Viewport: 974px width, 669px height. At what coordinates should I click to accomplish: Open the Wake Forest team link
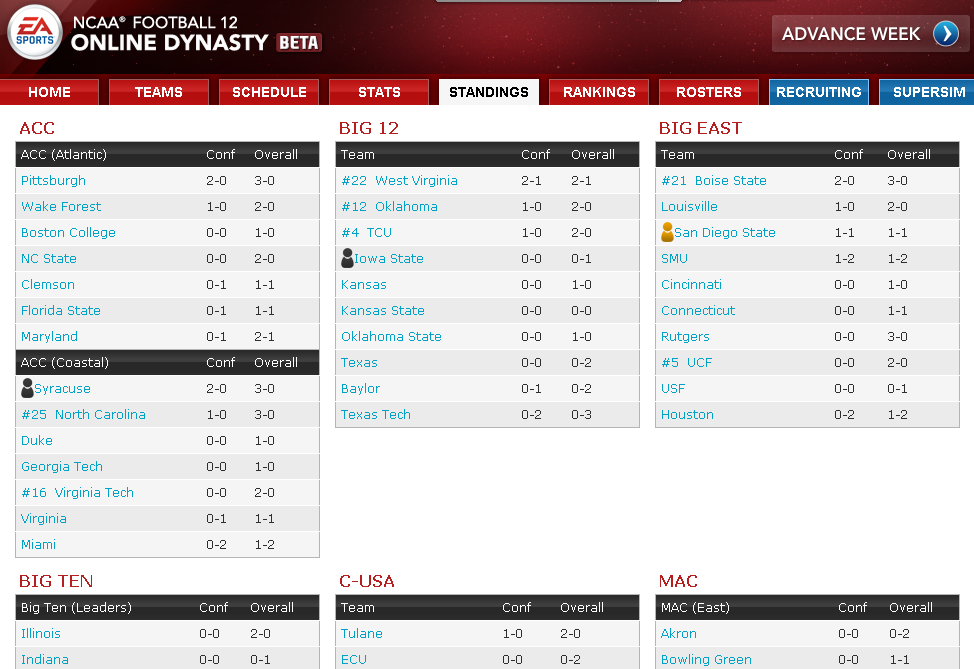coord(61,207)
